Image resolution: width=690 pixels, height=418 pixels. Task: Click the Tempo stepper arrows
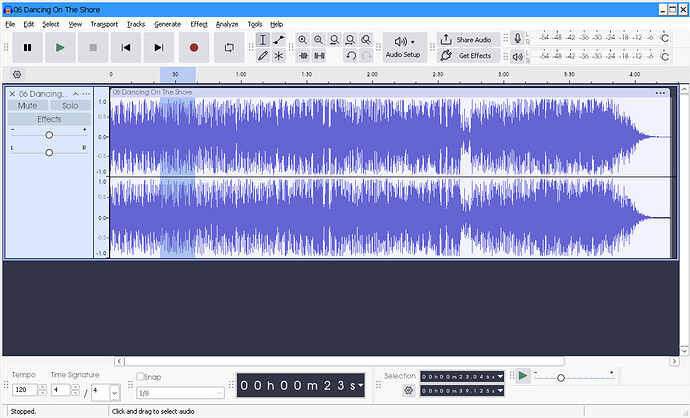pos(42,390)
